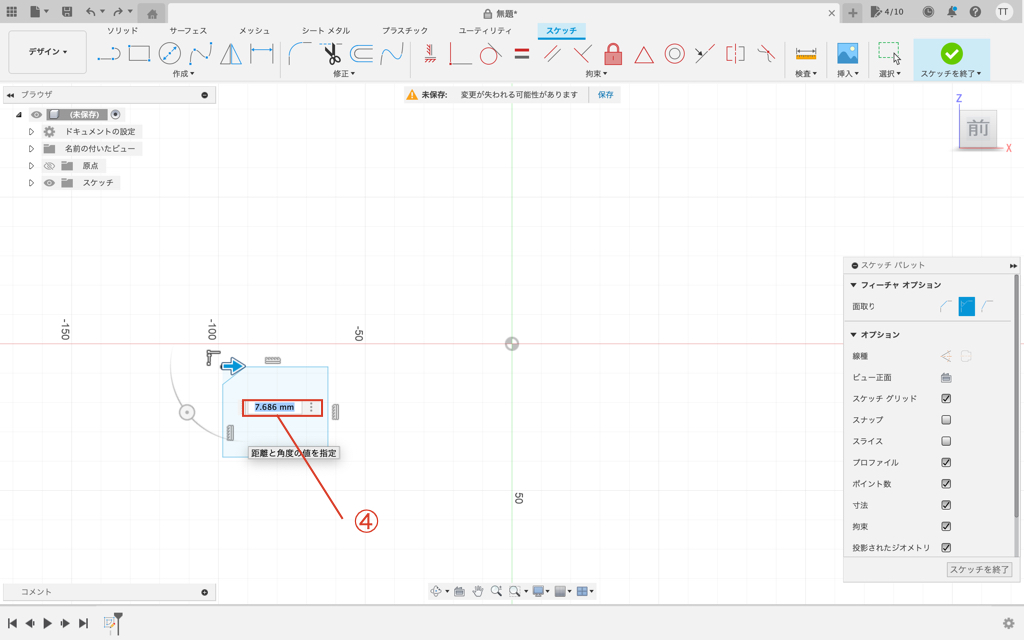1024x640 pixels.
Task: Add a new document tab with plus
Action: (852, 12)
